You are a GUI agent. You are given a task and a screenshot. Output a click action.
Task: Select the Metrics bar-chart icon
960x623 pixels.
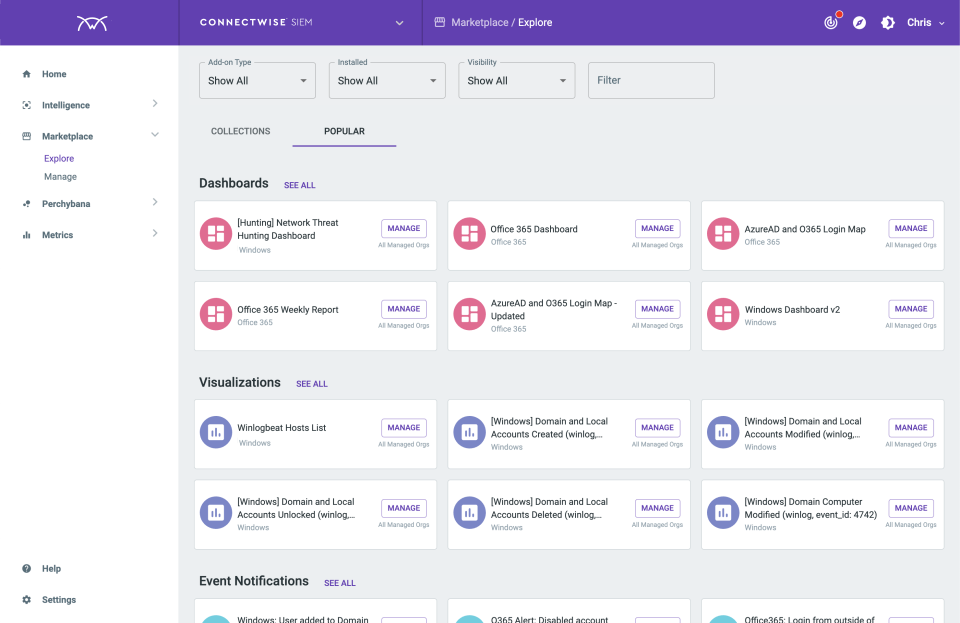(x=24, y=234)
